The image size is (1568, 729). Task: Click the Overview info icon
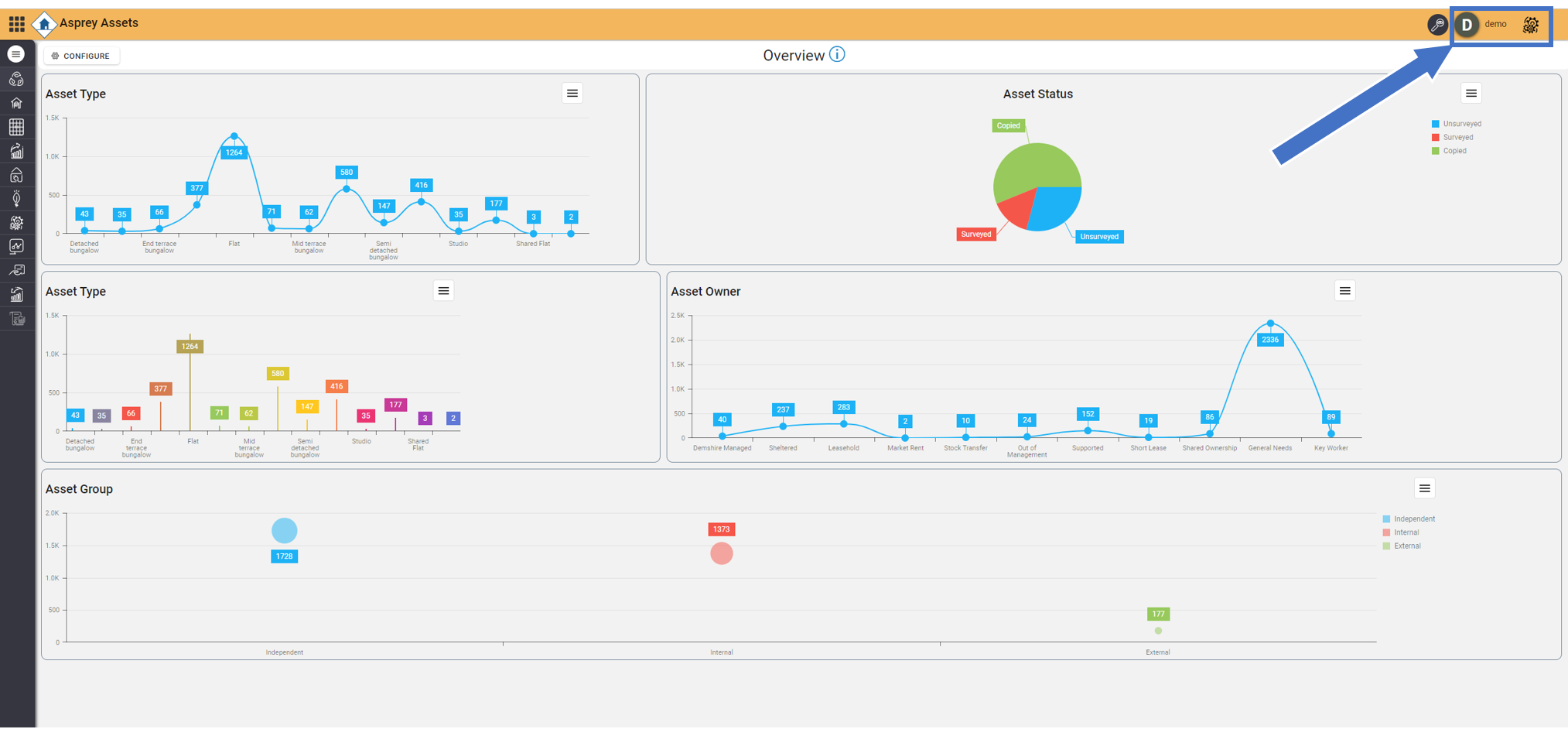coord(837,55)
